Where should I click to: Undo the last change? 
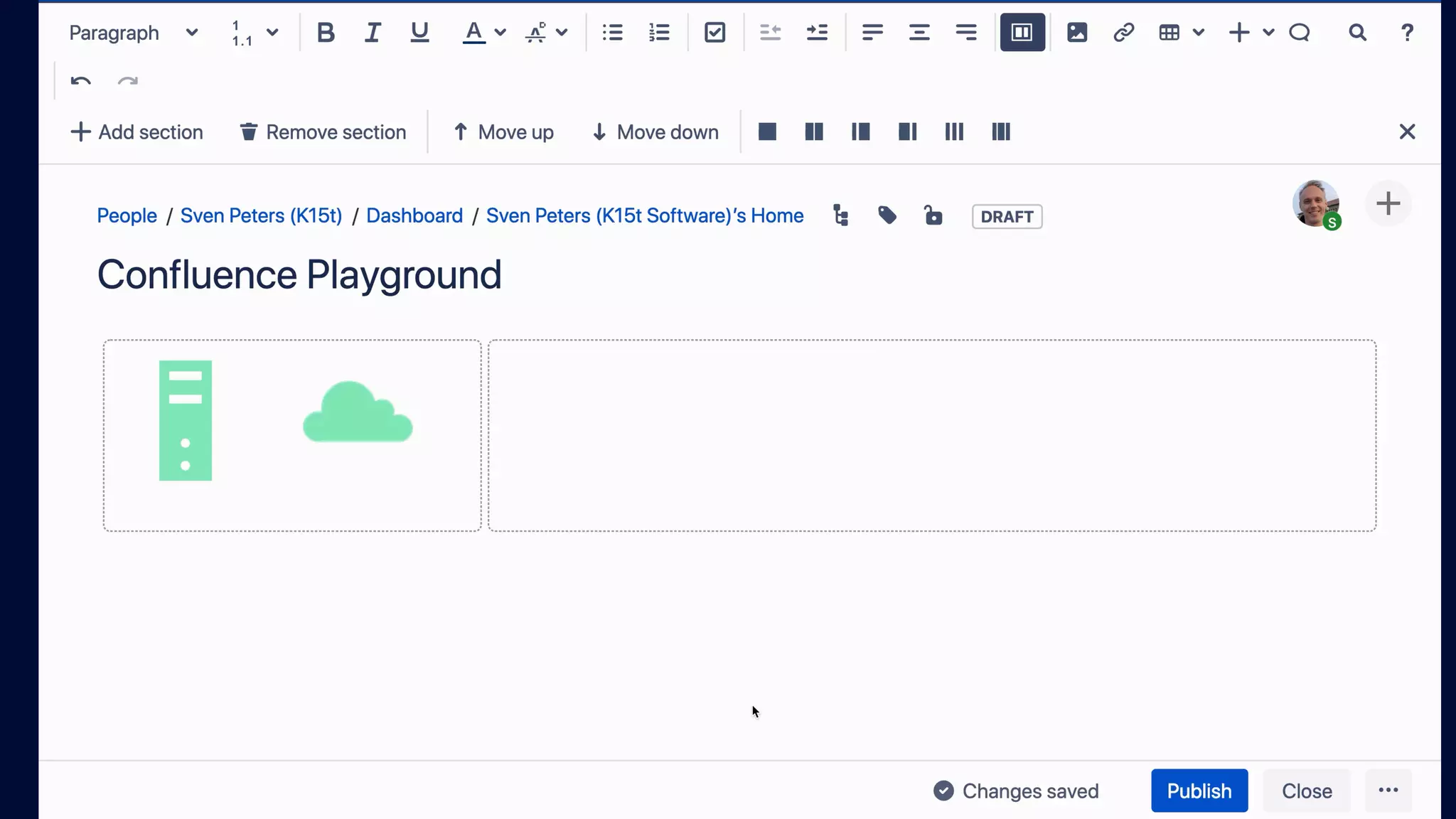click(x=81, y=81)
